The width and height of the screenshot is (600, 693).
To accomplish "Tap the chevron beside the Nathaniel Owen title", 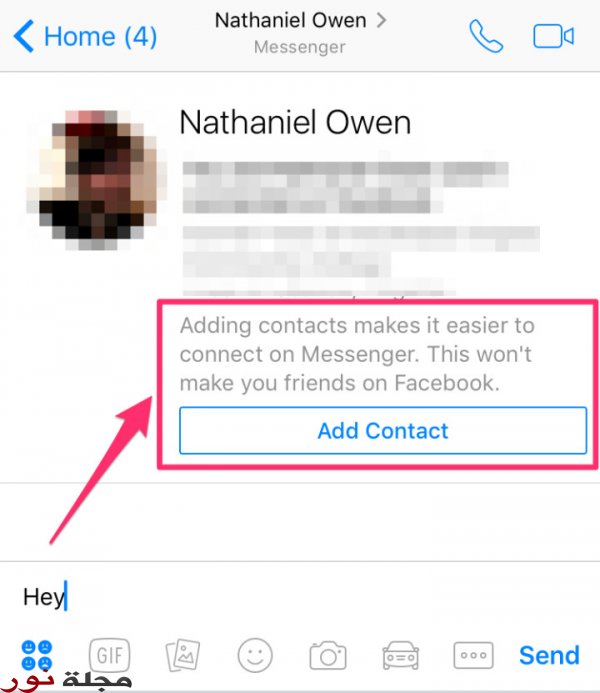I will (x=381, y=20).
